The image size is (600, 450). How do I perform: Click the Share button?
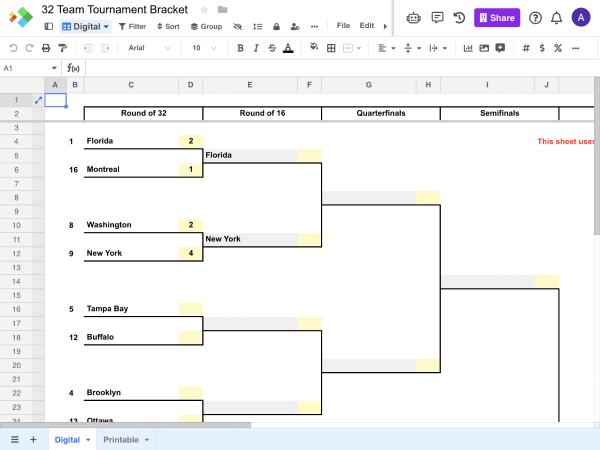pos(497,18)
